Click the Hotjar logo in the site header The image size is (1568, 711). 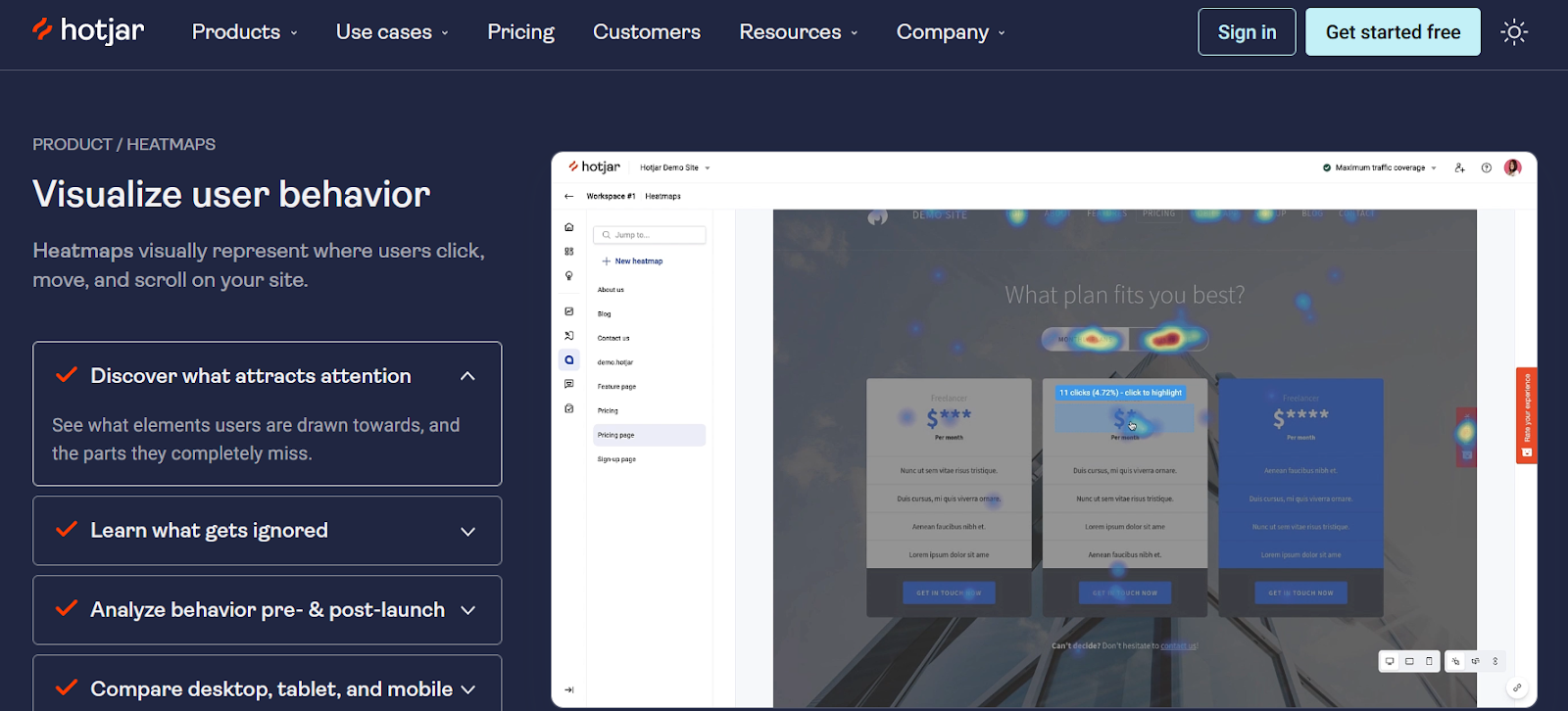pos(88,31)
